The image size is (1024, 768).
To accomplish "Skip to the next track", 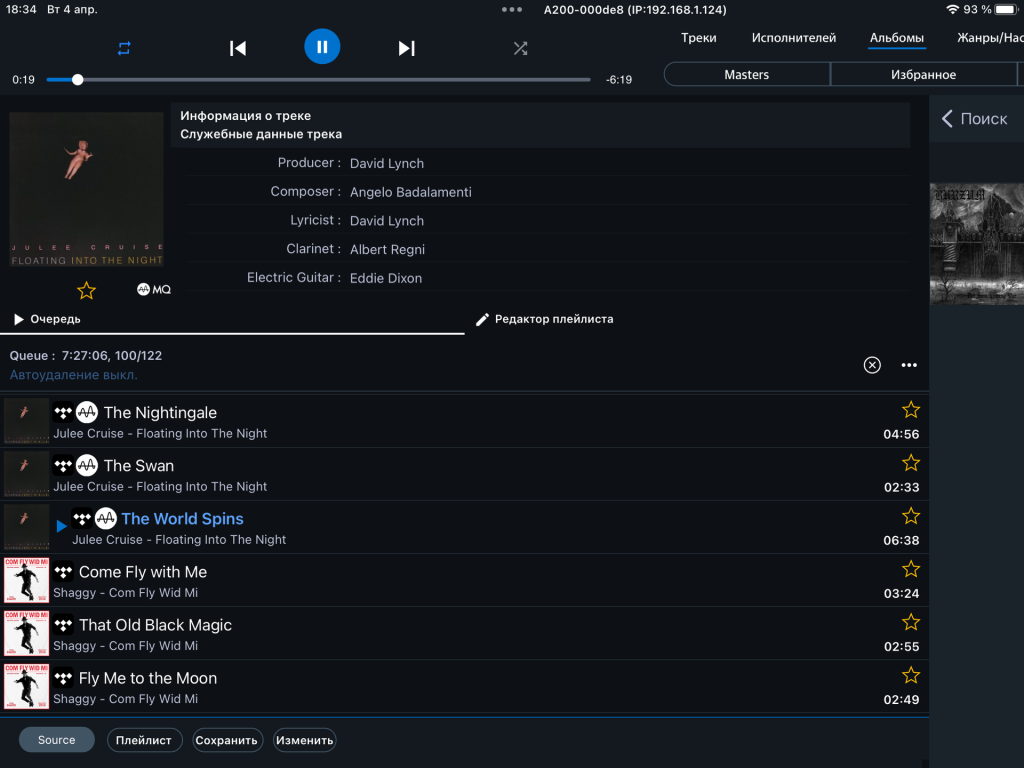I will [x=406, y=48].
